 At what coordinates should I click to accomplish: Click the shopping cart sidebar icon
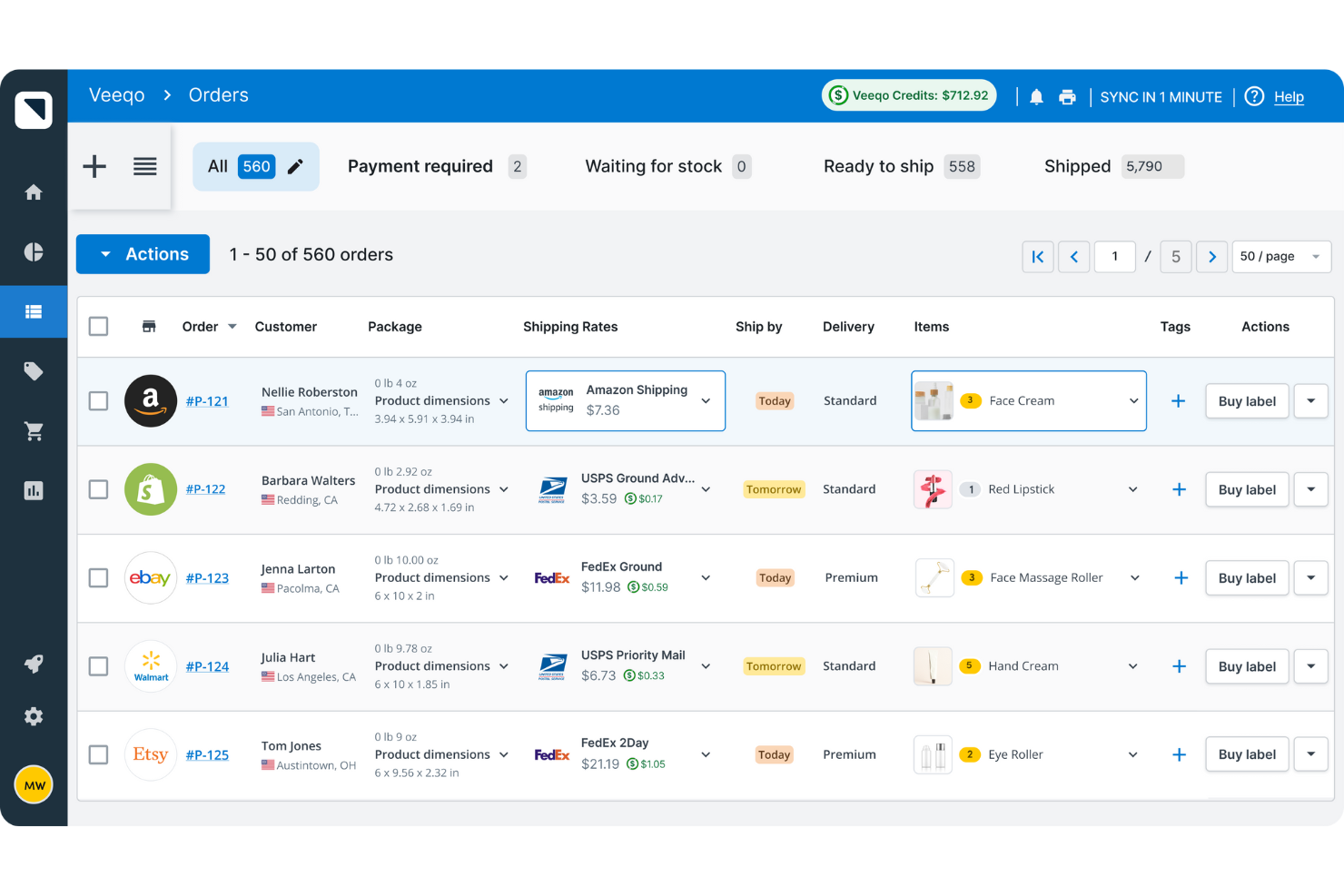click(34, 430)
